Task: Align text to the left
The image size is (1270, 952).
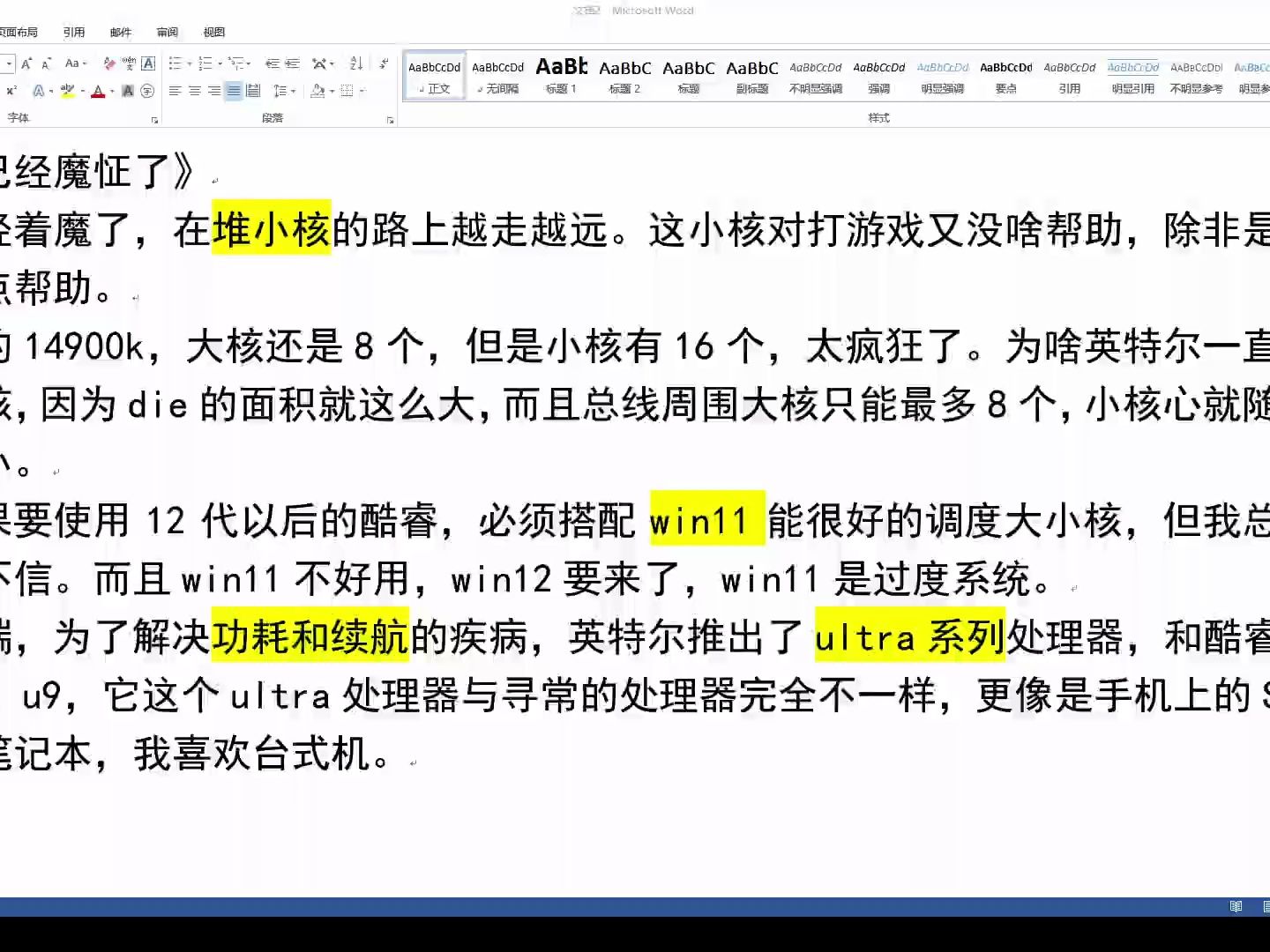Action: (176, 91)
